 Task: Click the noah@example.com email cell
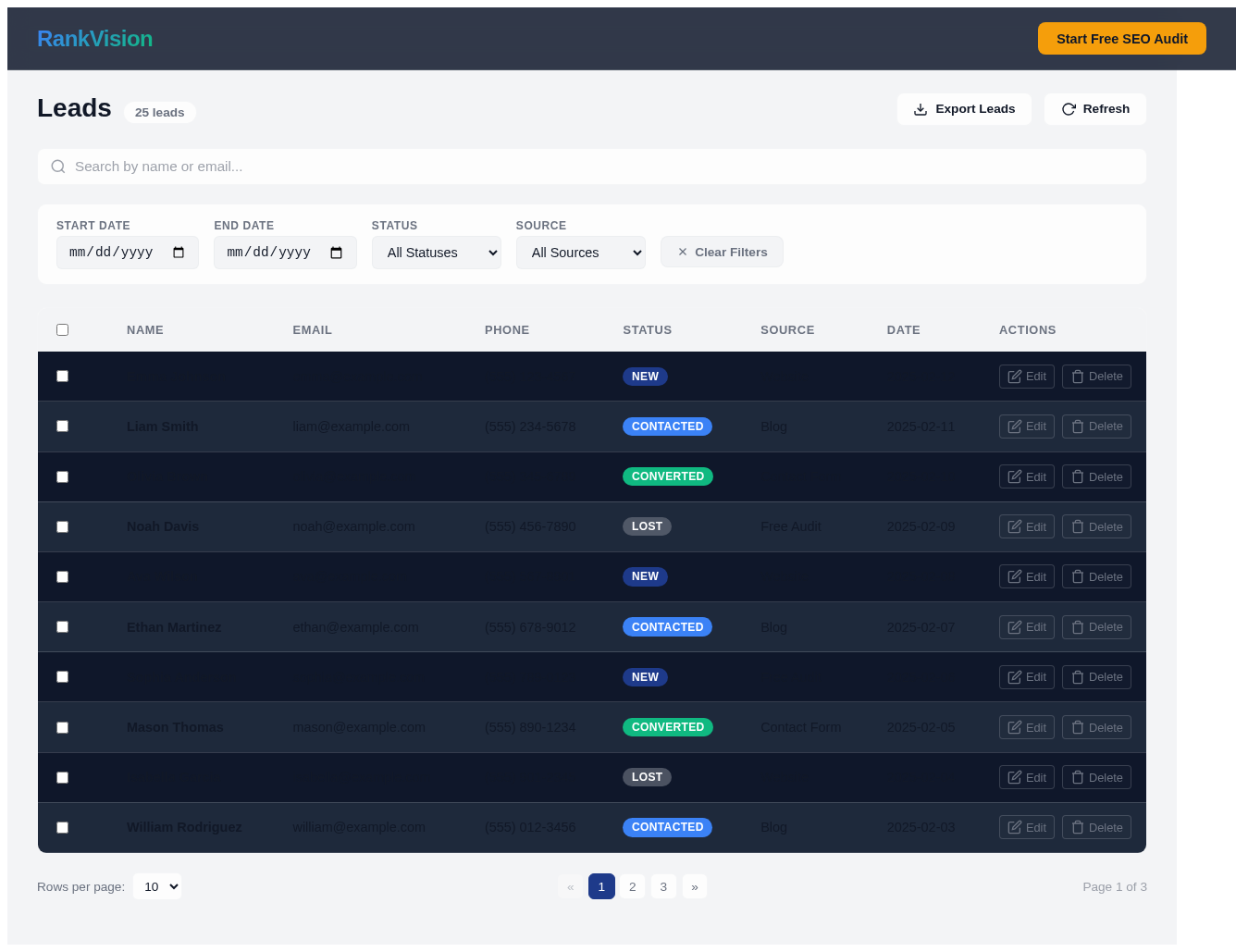click(353, 526)
